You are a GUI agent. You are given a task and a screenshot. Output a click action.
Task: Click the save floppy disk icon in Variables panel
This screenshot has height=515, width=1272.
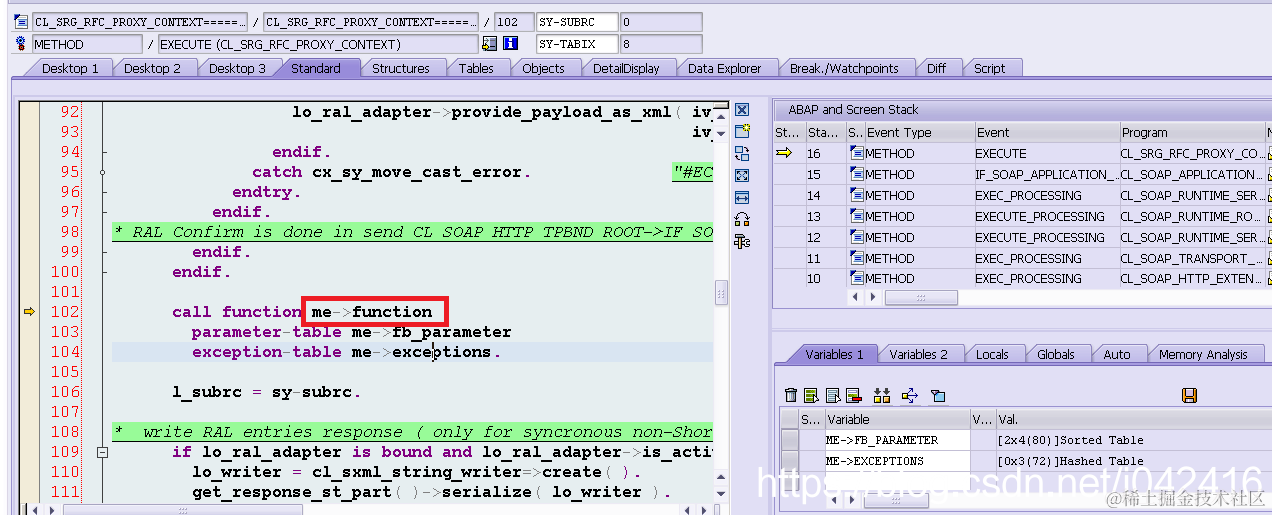pyautogui.click(x=1189, y=396)
